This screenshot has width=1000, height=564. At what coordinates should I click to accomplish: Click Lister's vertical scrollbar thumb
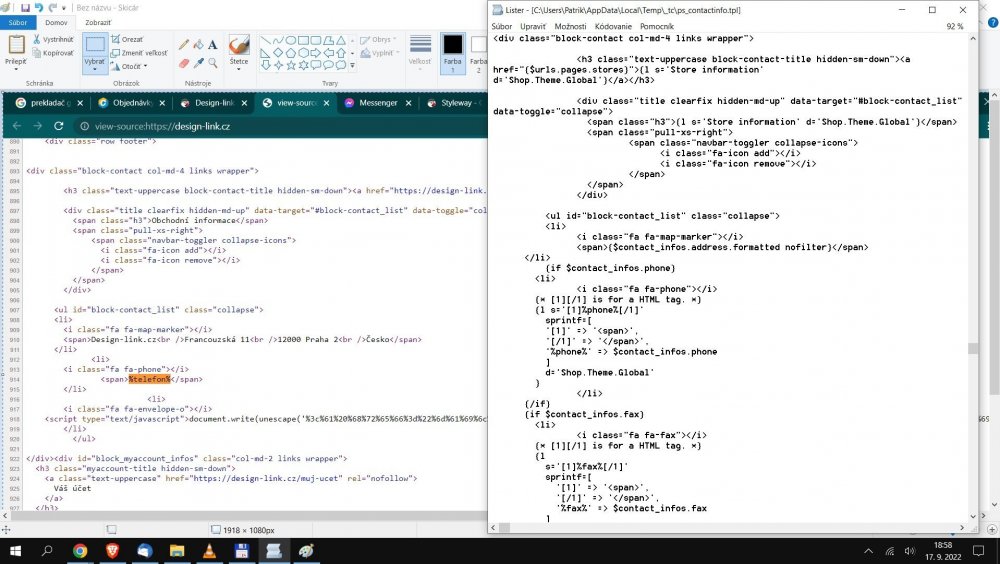pos(973,348)
